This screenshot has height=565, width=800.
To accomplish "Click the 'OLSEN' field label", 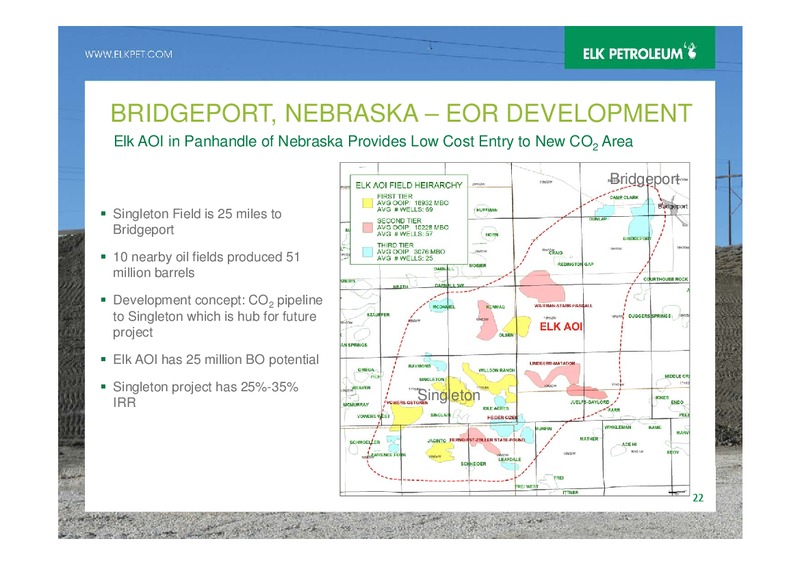I will point(506,335).
